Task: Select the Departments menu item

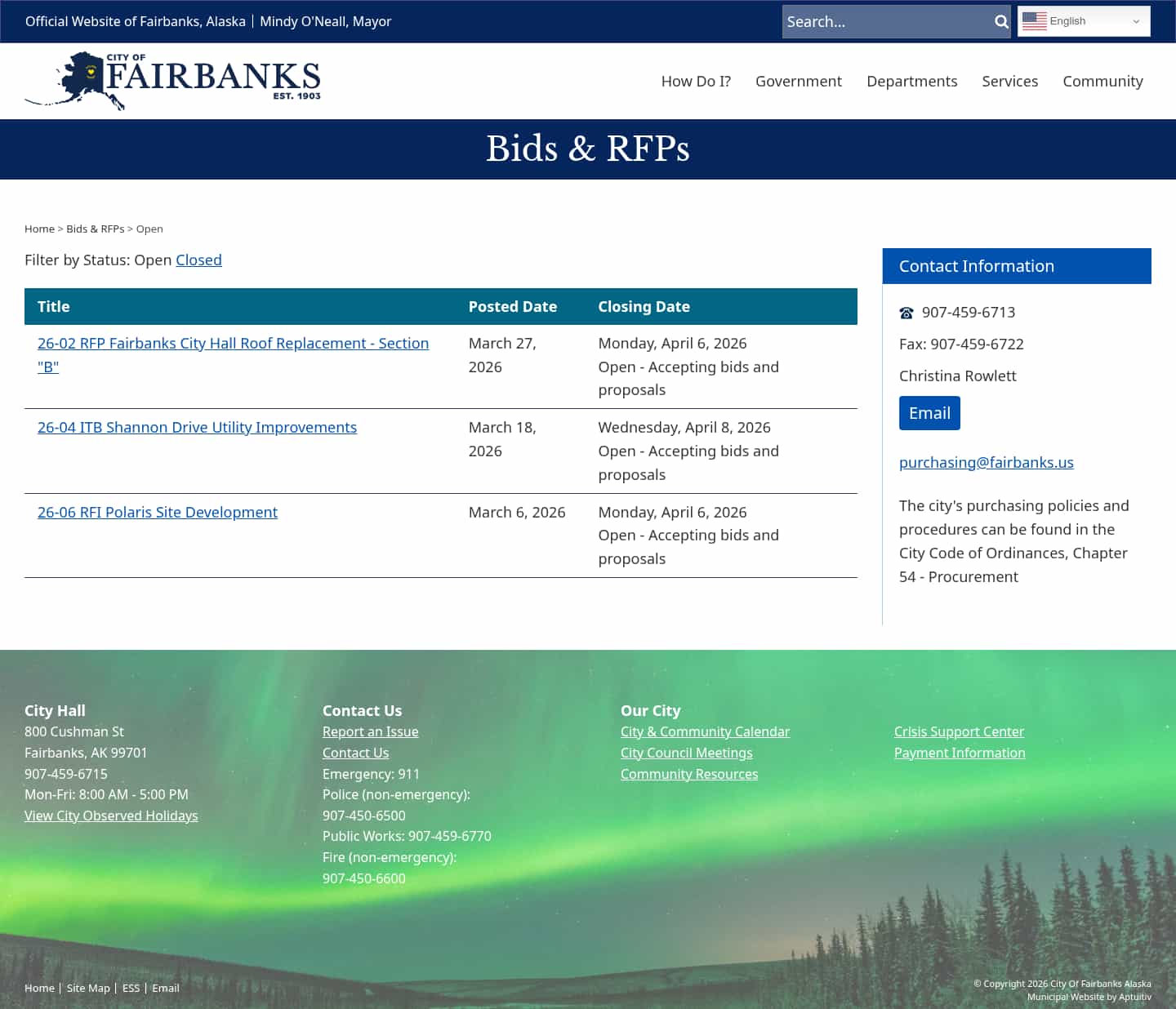Action: point(911,81)
